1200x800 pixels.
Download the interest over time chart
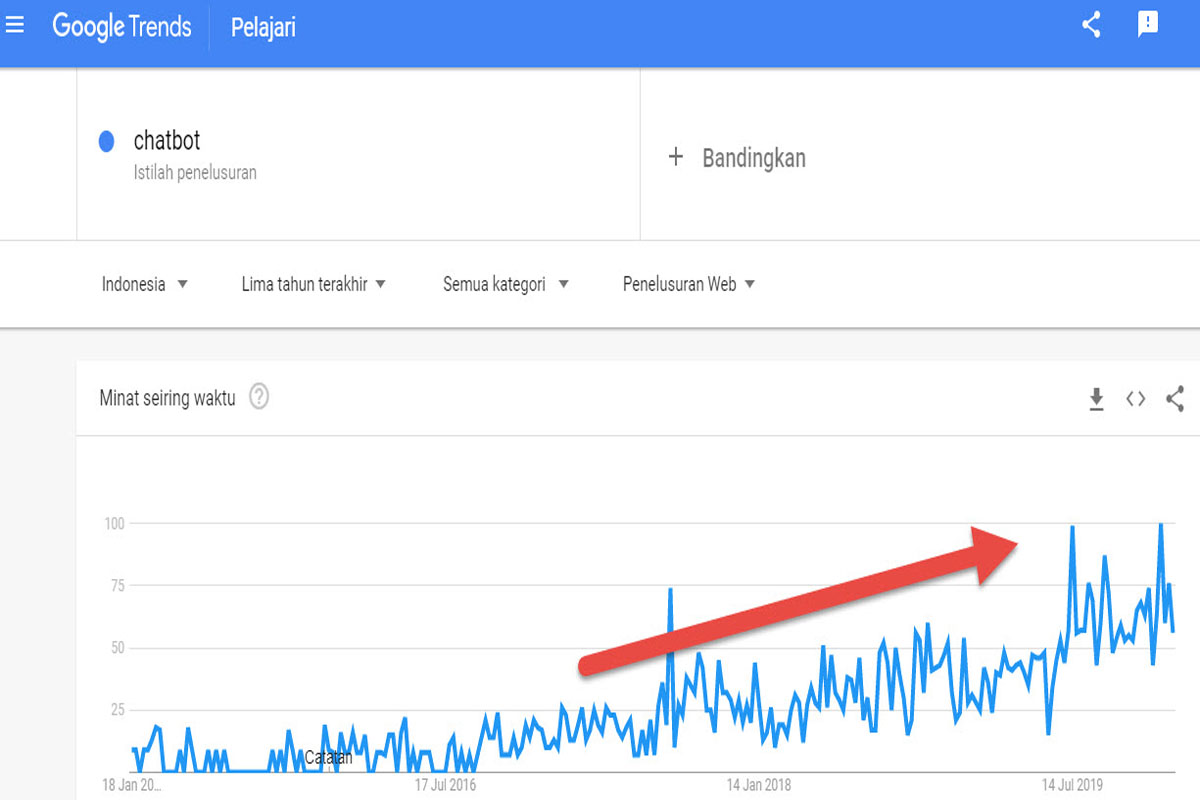tap(1096, 399)
